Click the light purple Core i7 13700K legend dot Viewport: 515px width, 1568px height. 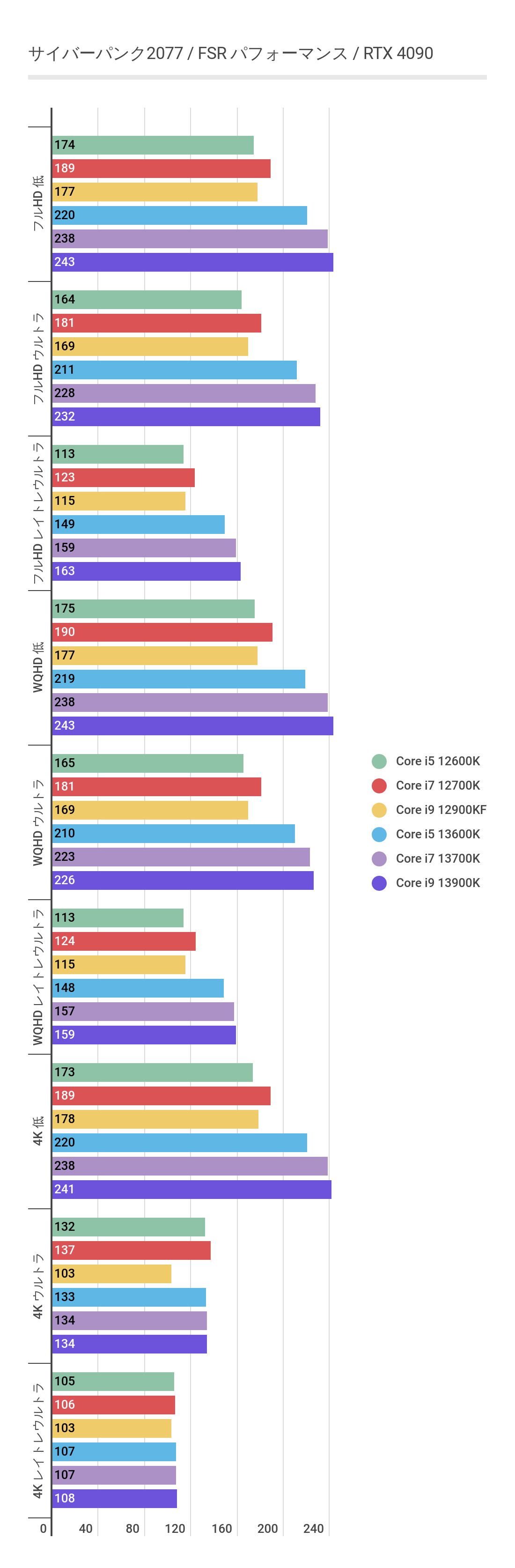379,858
